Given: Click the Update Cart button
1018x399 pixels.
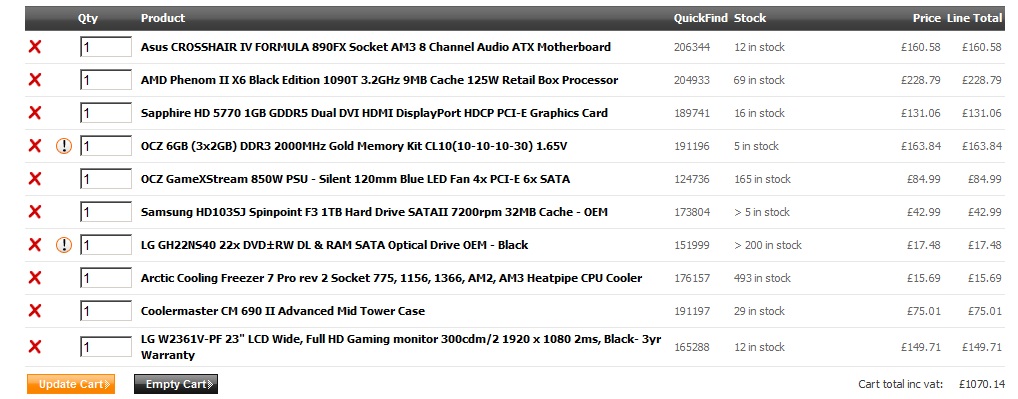Looking at the screenshot, I should [x=71, y=384].
